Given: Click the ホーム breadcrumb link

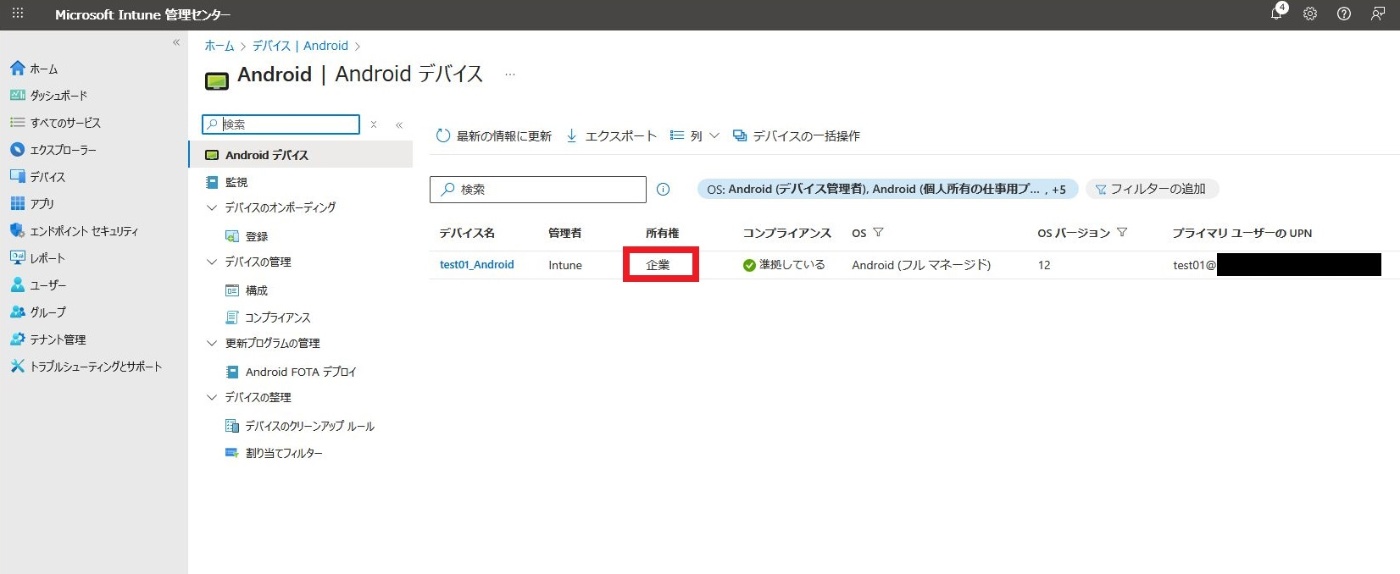Looking at the screenshot, I should point(219,46).
